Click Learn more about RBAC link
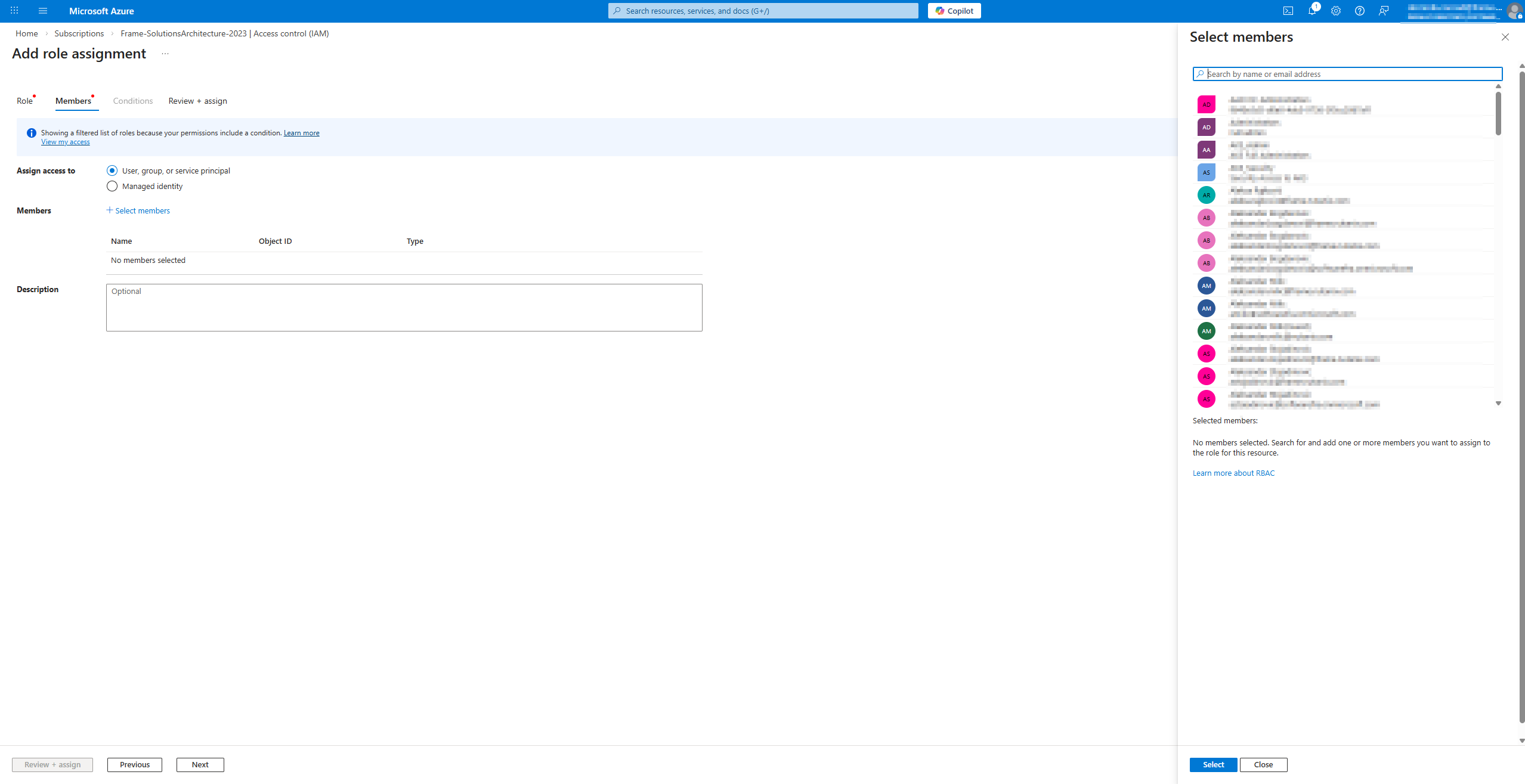This screenshot has width=1525, height=784. (x=1233, y=473)
